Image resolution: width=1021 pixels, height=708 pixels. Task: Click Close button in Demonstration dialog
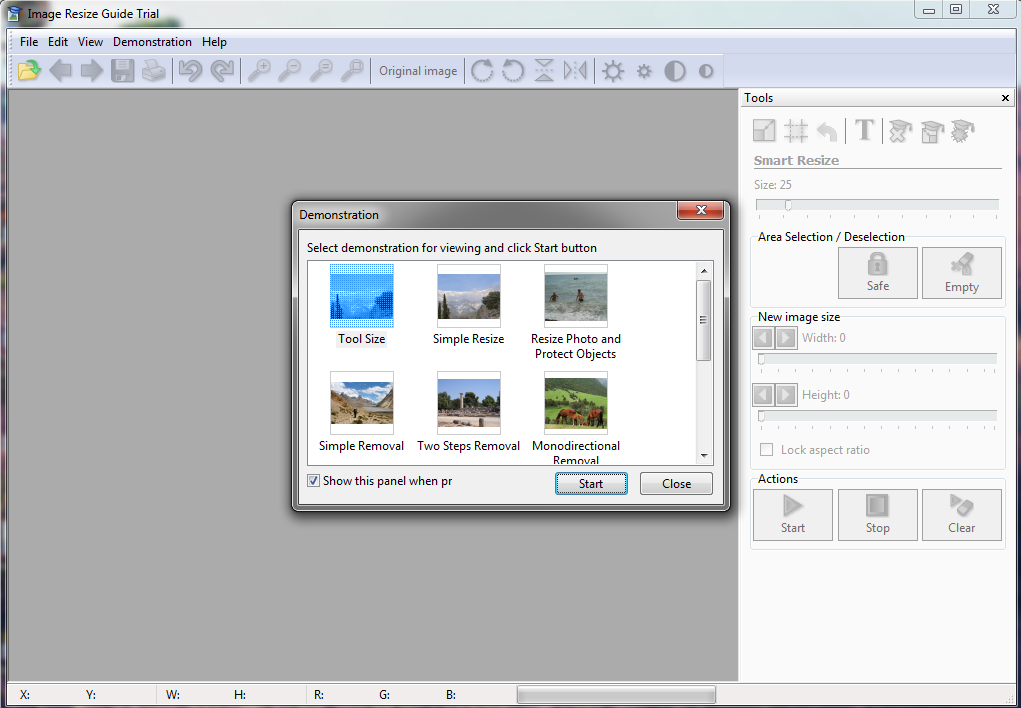click(x=676, y=484)
